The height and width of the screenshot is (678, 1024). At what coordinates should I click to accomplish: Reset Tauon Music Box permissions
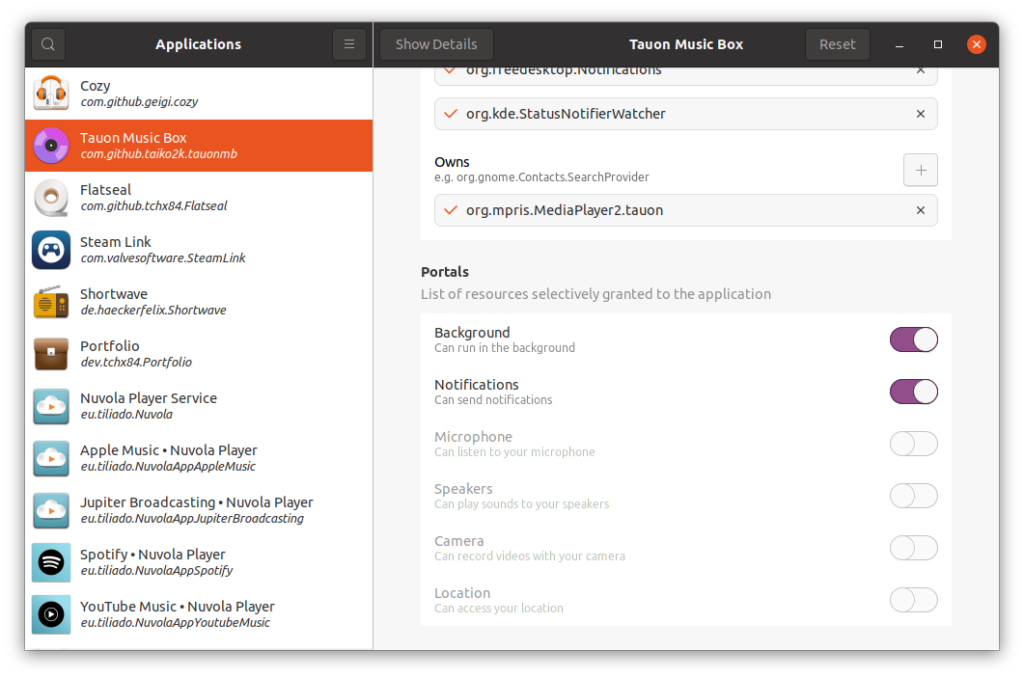837,44
